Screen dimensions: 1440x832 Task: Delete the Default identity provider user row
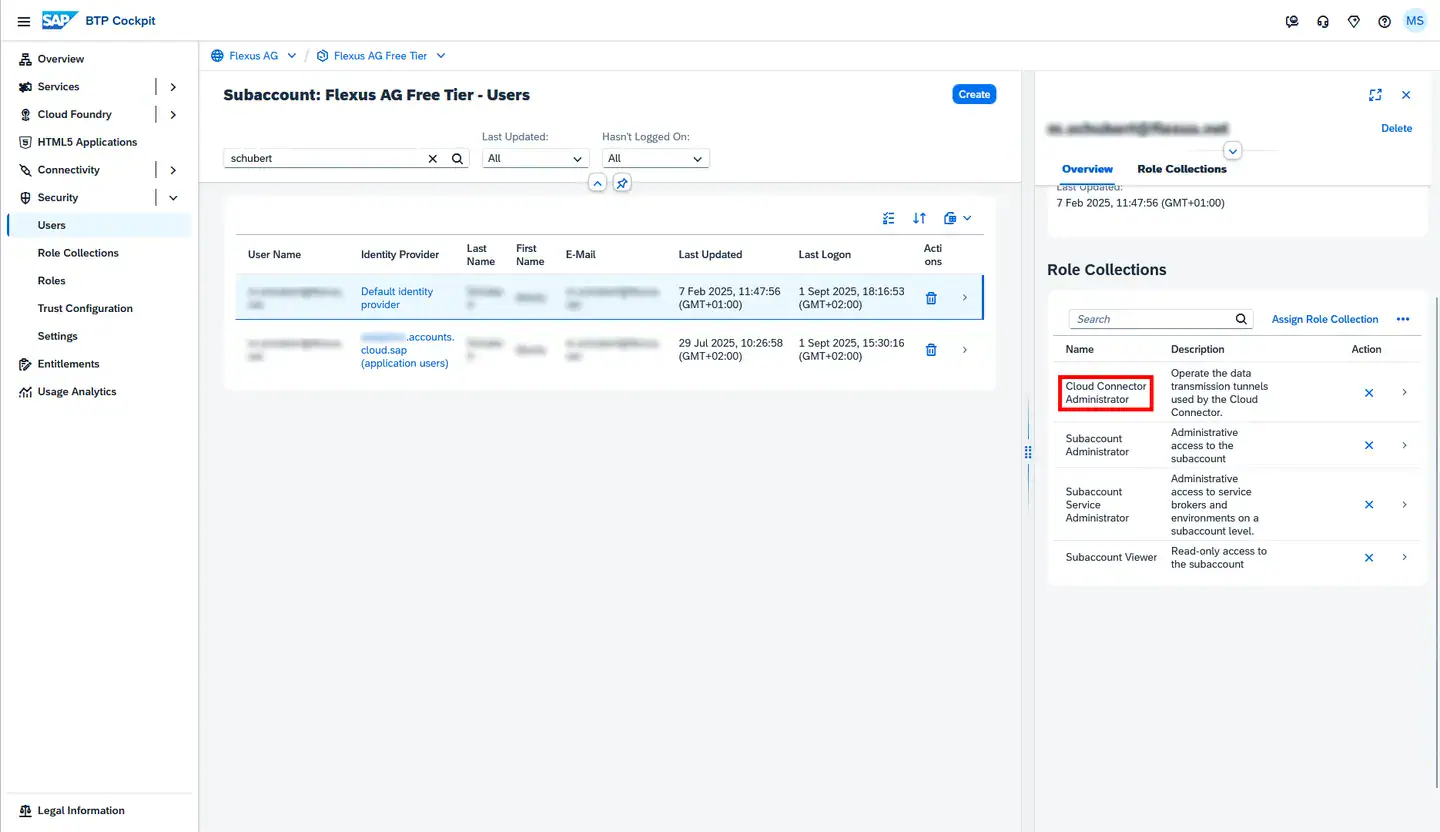click(x=931, y=298)
